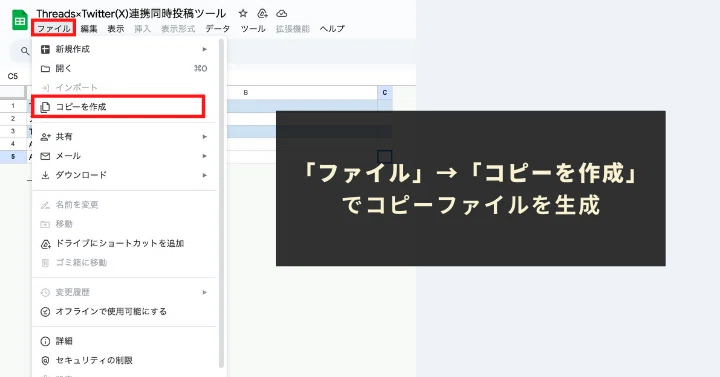Expand the ダウンロード submenu arrow
This screenshot has height=377, width=720.
coord(205,175)
